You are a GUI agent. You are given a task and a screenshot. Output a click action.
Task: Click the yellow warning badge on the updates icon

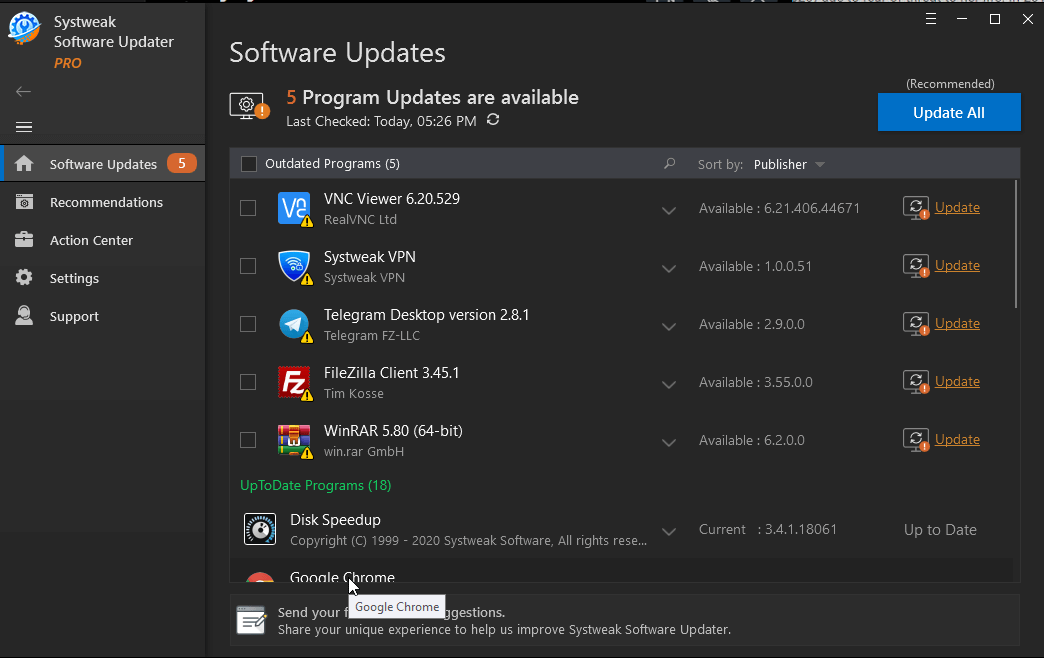point(261,113)
